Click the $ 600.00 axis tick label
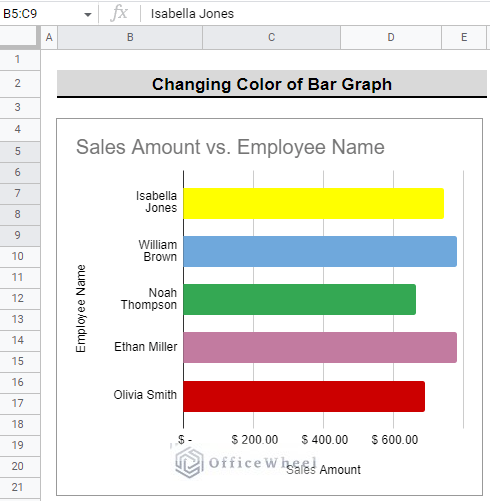This screenshot has width=490, height=501. click(x=395, y=440)
